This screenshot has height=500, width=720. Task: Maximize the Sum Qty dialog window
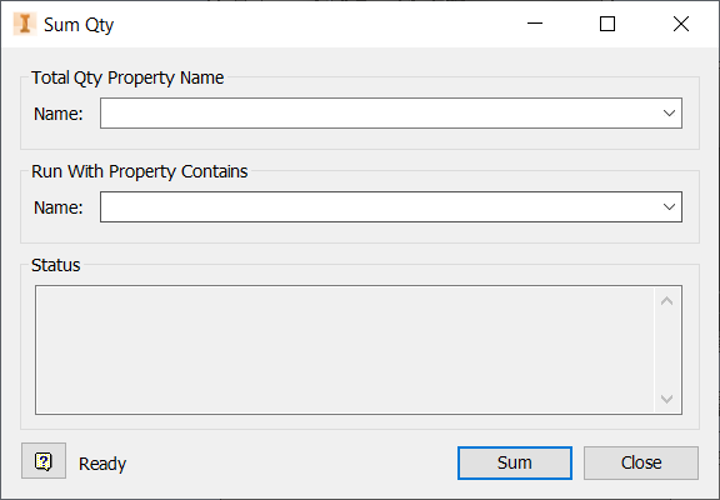coord(607,24)
